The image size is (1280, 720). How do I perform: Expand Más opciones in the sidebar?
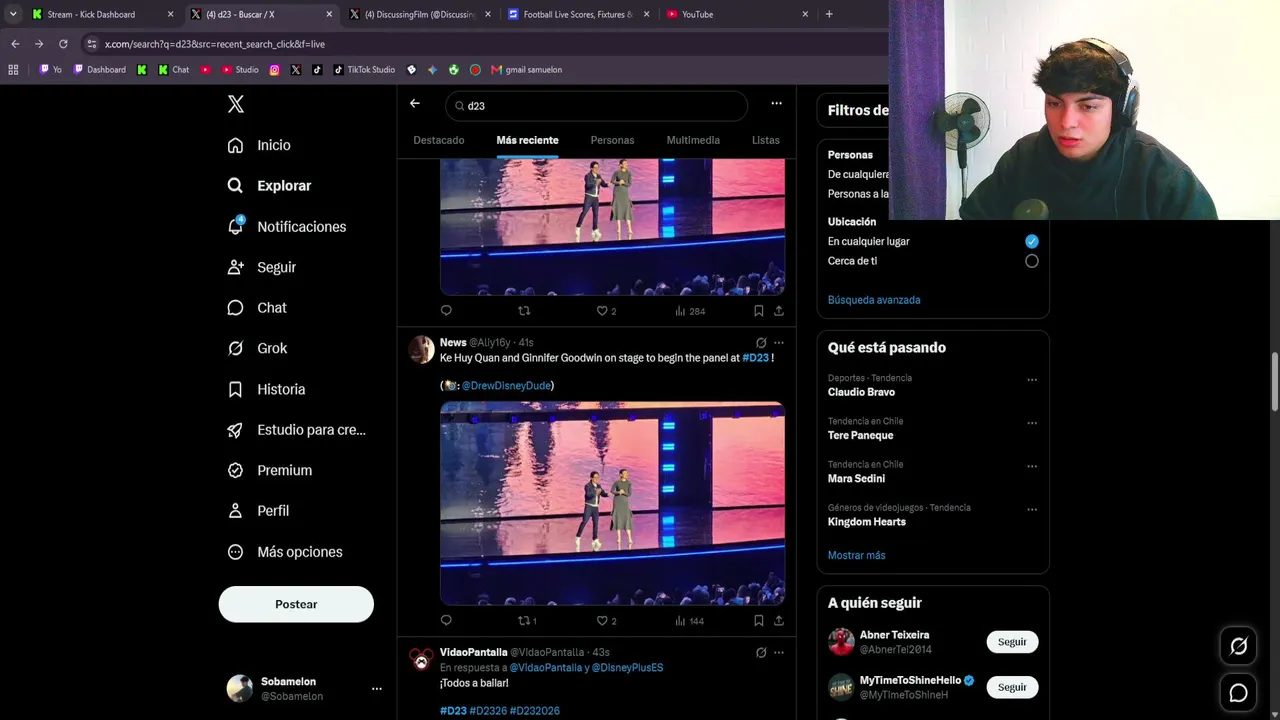(285, 552)
